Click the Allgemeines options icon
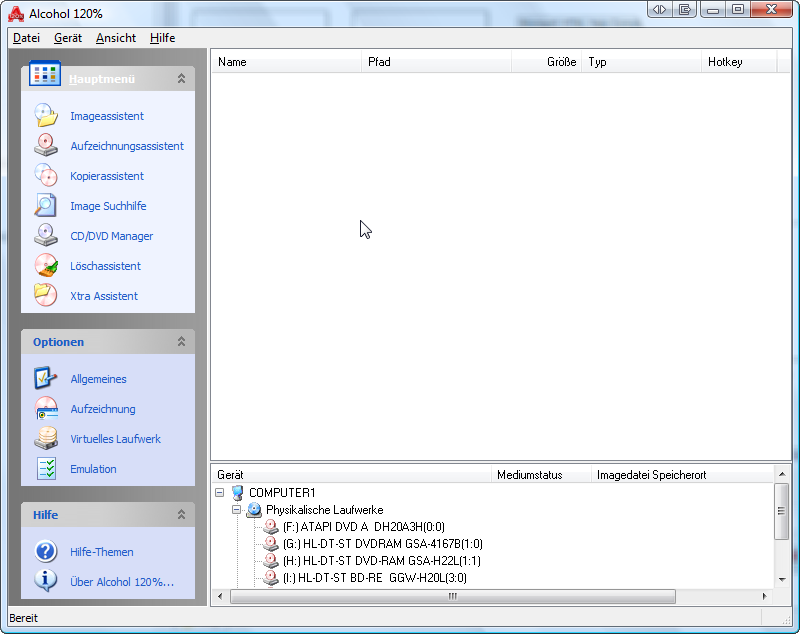Viewport: 800px width, 634px height. point(46,378)
